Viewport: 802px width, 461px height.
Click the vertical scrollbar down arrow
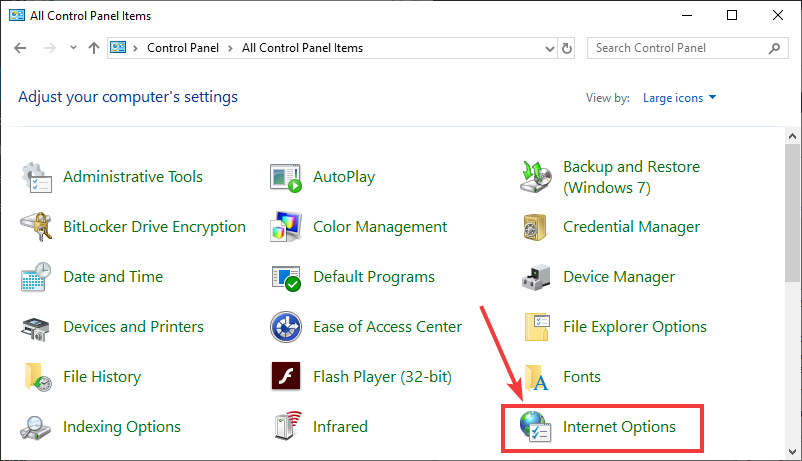tap(792, 452)
